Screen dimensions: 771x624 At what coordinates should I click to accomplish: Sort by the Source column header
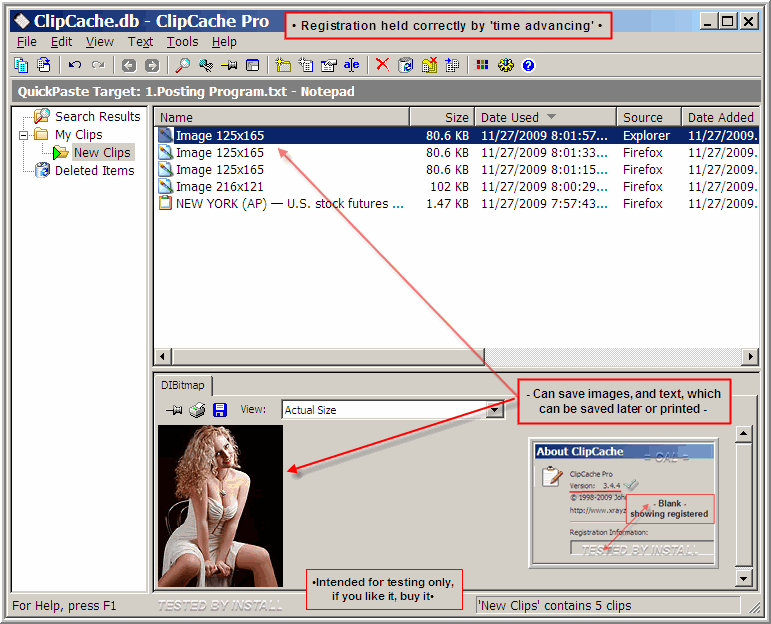649,118
